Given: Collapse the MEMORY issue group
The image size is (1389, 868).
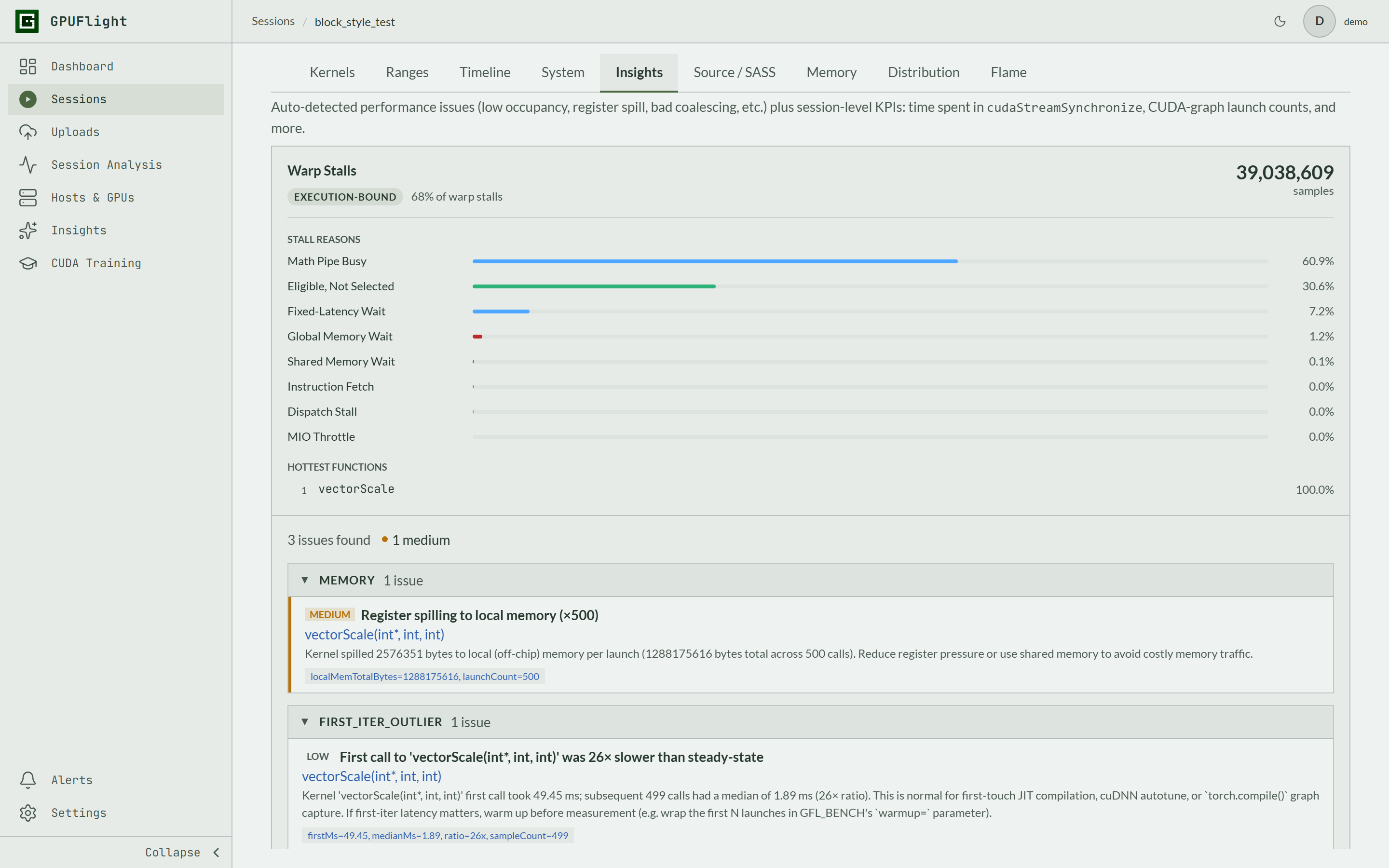Looking at the screenshot, I should click(305, 580).
